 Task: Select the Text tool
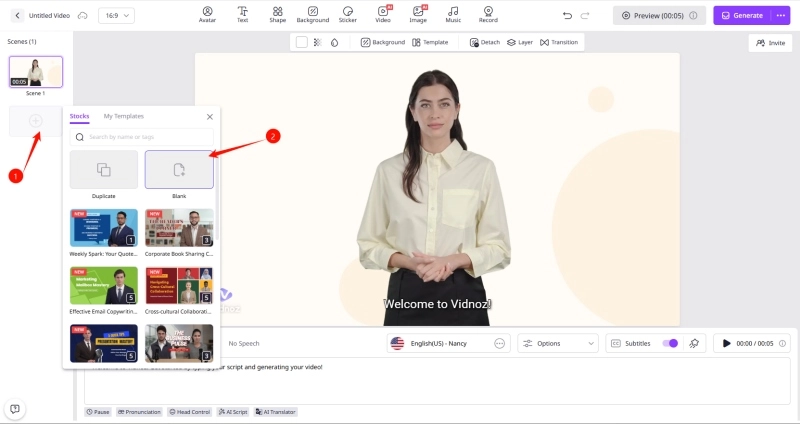point(242,15)
